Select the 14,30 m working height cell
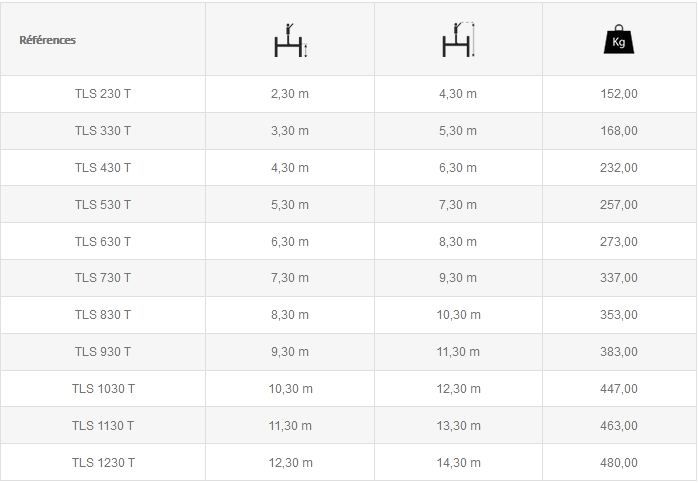698x483 pixels. 459,463
